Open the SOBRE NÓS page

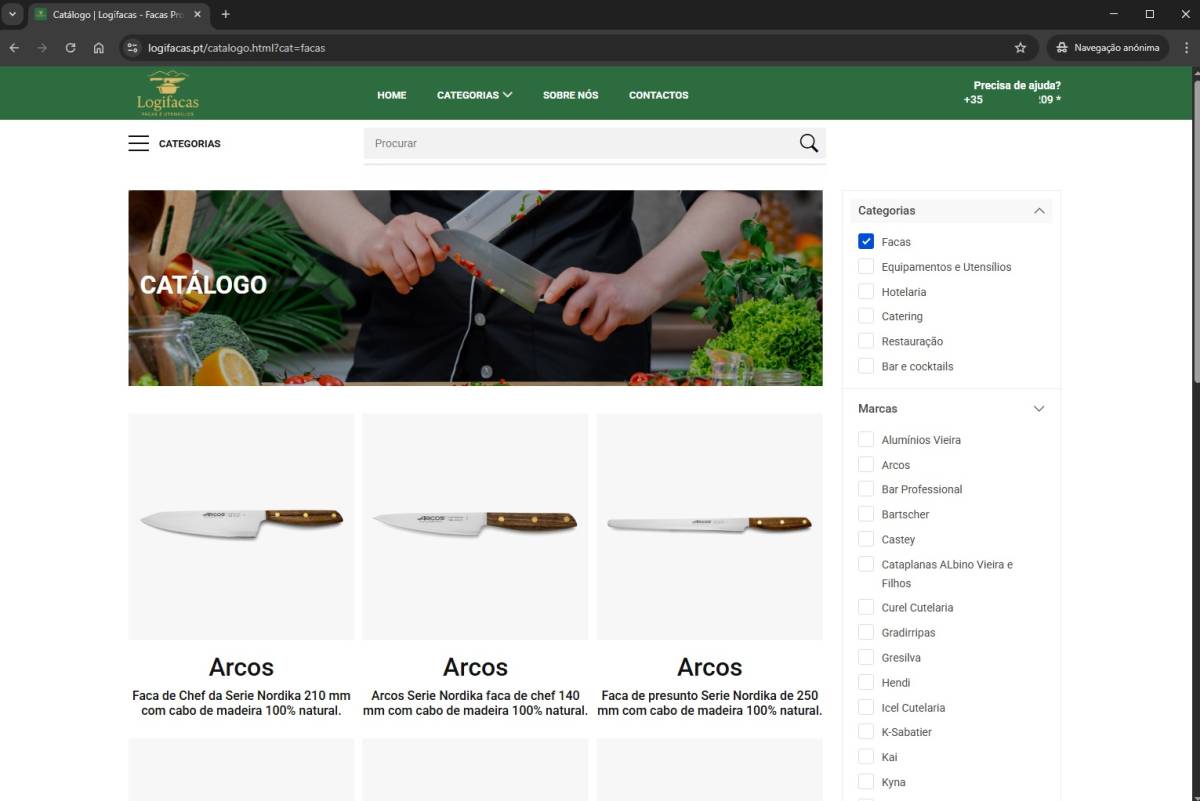[571, 95]
